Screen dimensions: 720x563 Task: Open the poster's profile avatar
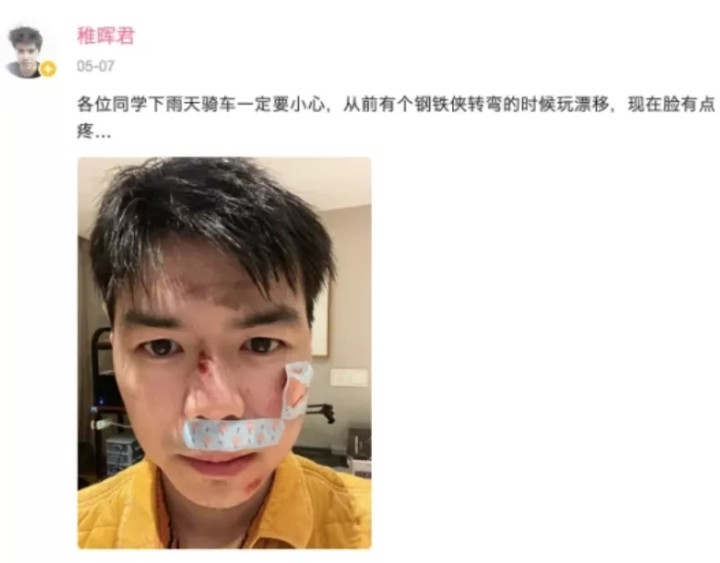point(27,52)
